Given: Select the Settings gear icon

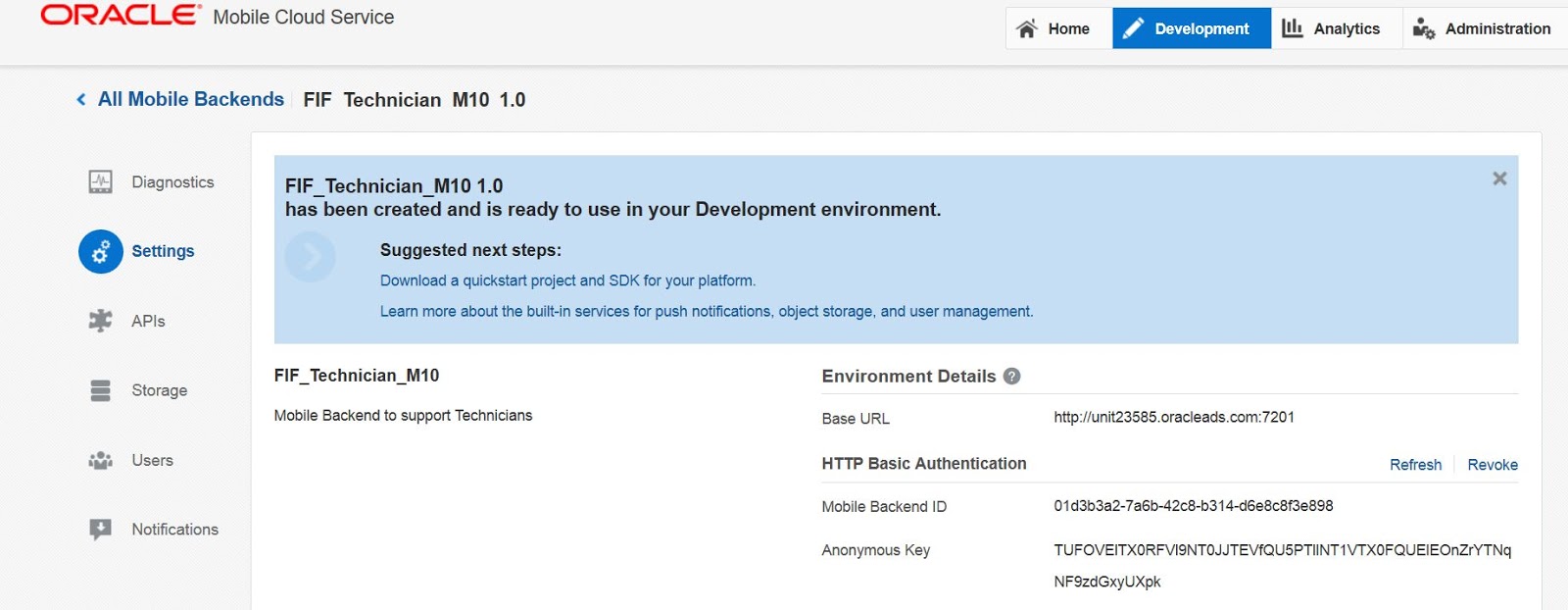Looking at the screenshot, I should coord(101,252).
